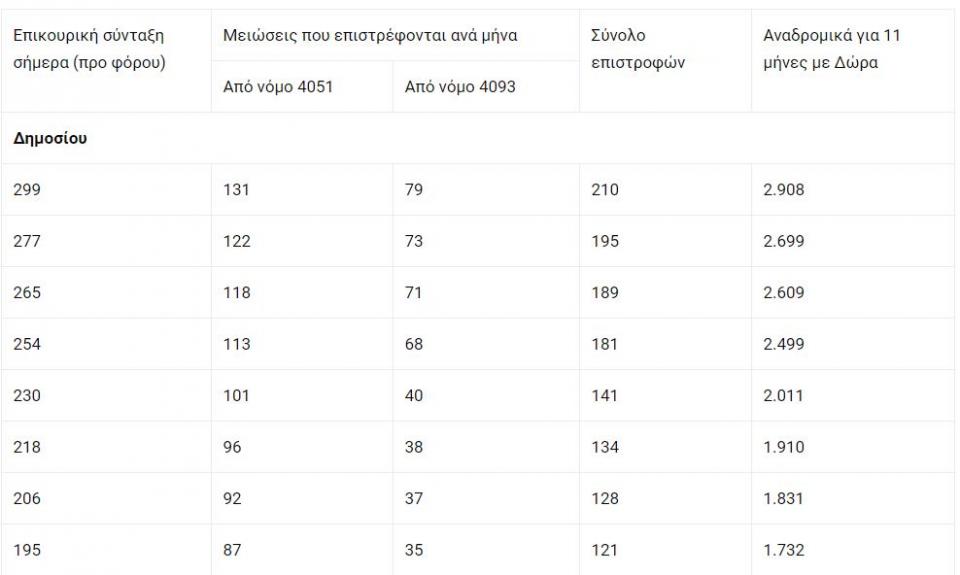Select the cell showing 40

(x=414, y=396)
